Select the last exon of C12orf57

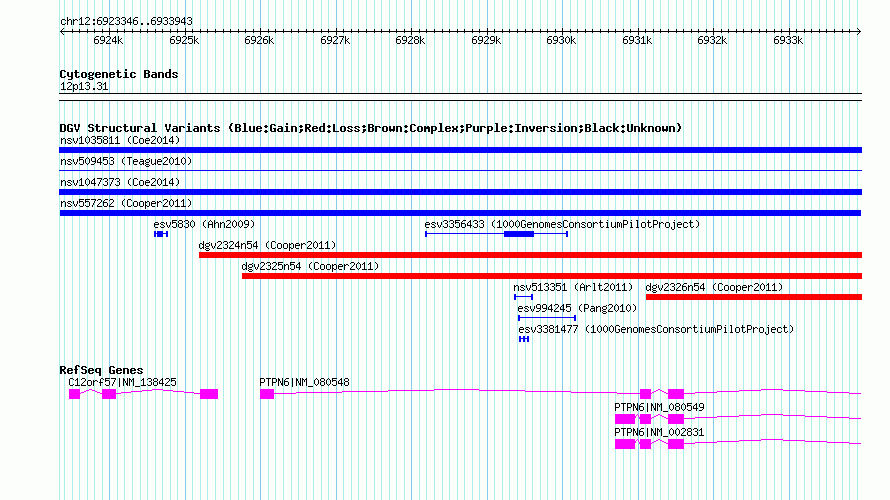tap(209, 394)
